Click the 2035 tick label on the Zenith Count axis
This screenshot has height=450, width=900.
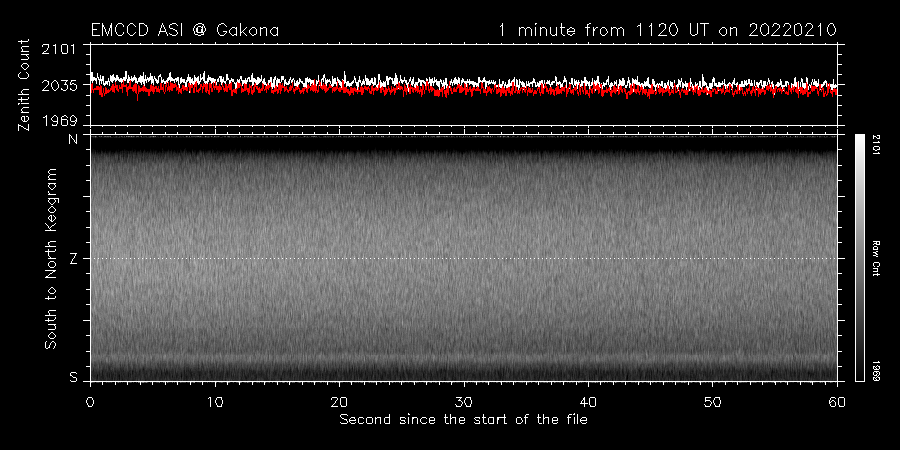[x=59, y=86]
